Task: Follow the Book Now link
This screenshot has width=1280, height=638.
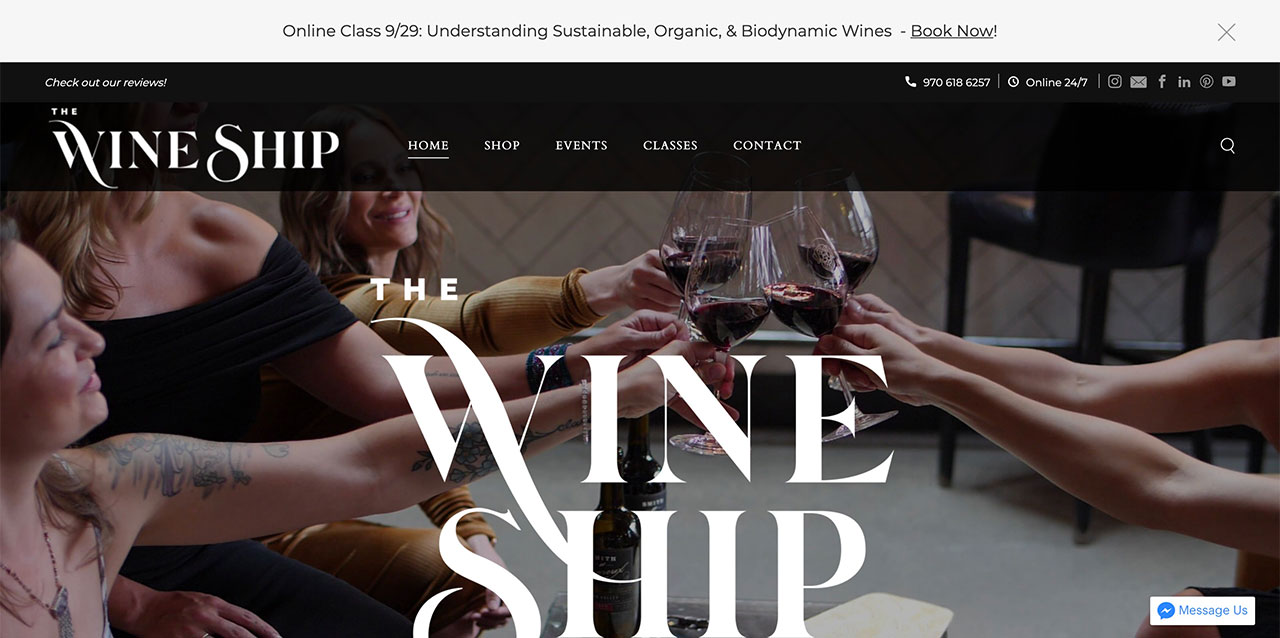Action: click(952, 31)
